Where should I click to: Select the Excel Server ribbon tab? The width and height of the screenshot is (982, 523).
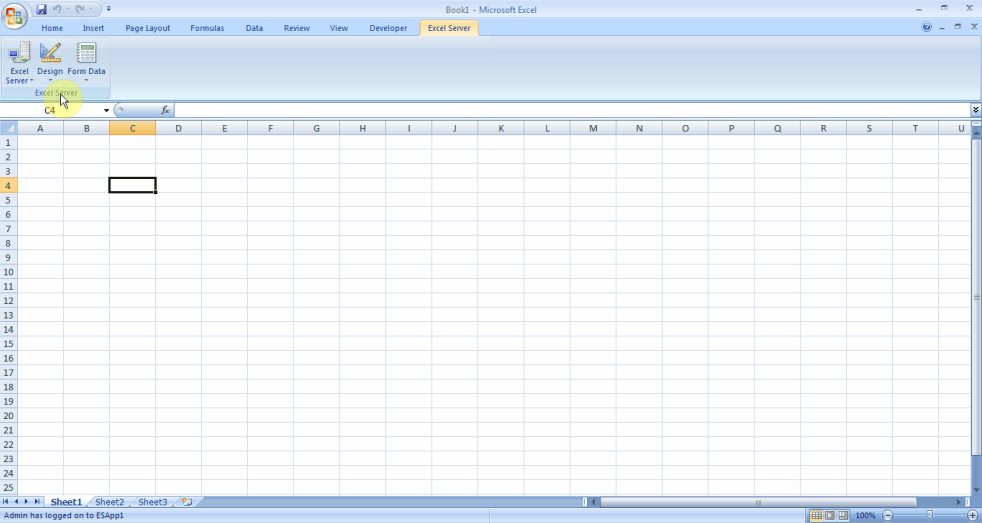click(449, 28)
